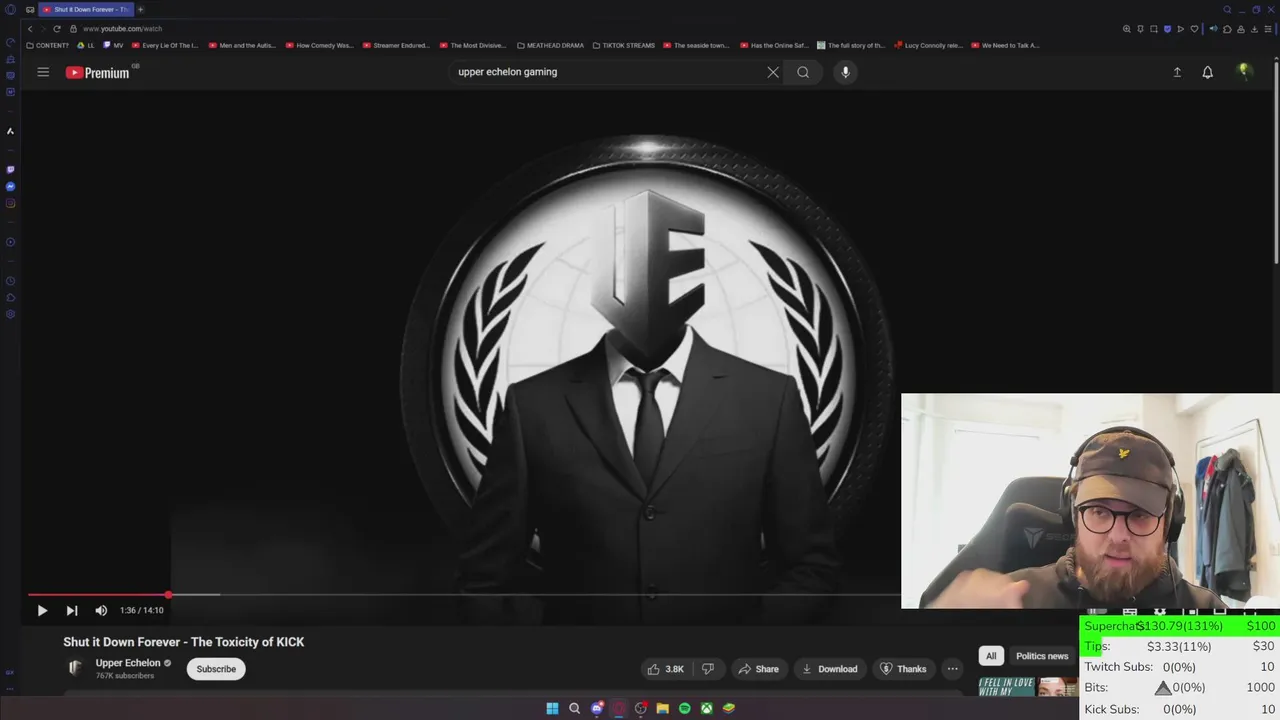Open 'Has the Online Saf...' bookmark

pos(774,45)
